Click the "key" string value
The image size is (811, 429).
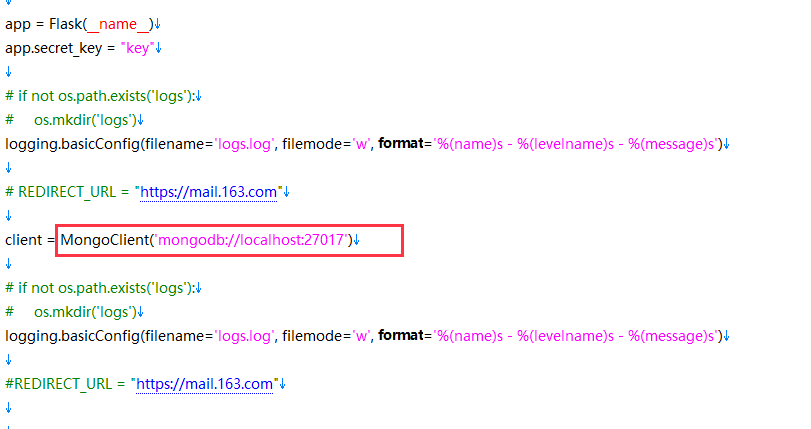click(136, 47)
